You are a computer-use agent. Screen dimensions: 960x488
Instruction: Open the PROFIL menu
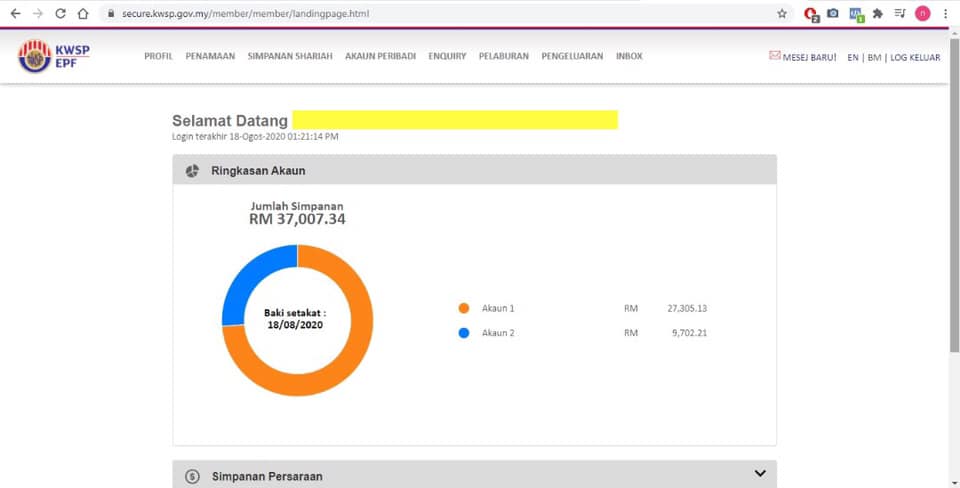pos(159,56)
